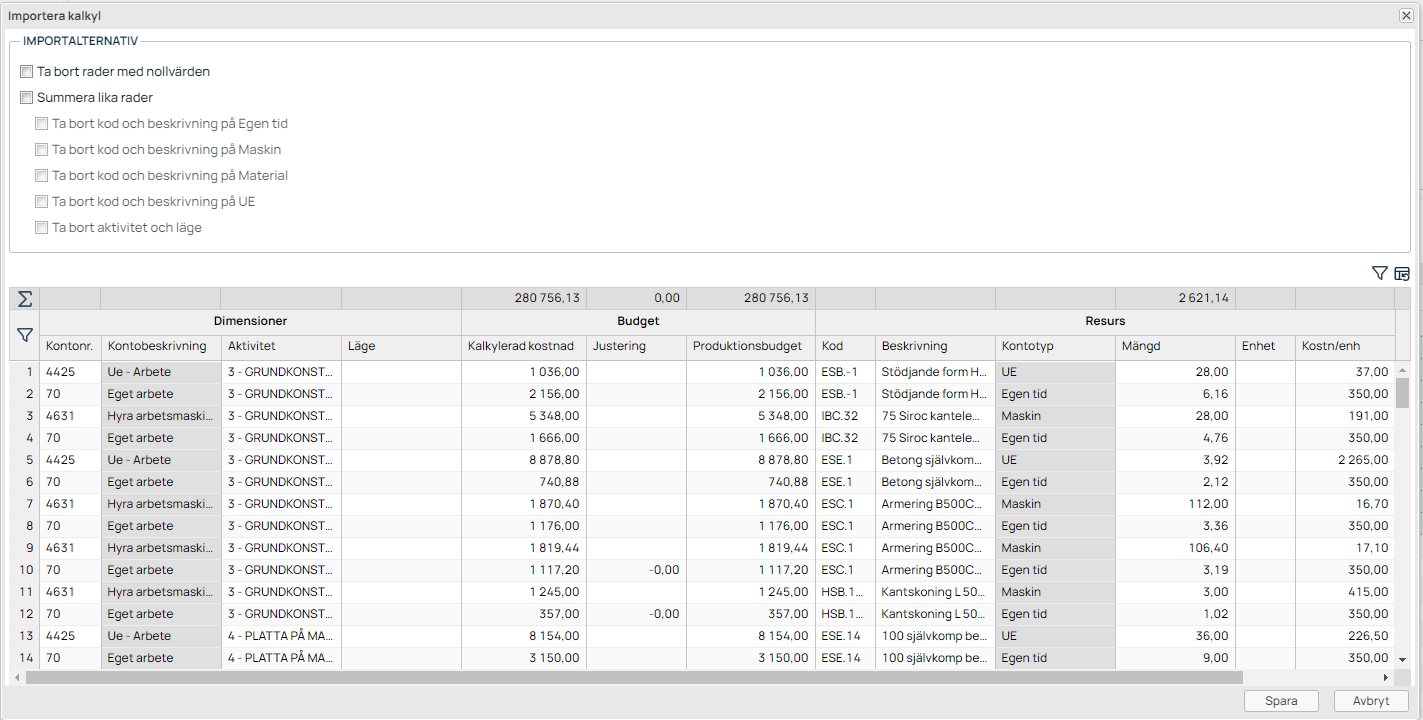Click the Spara button

(1281, 701)
